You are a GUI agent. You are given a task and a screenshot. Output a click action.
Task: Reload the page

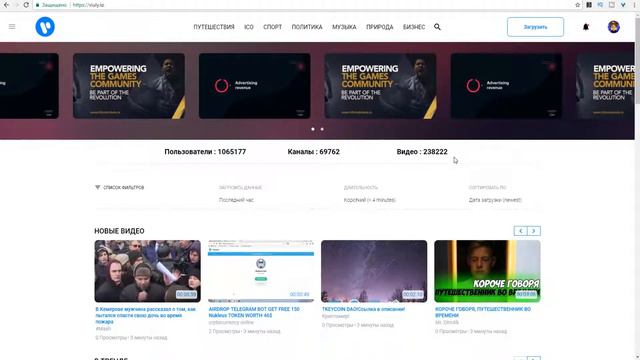coord(26,5)
